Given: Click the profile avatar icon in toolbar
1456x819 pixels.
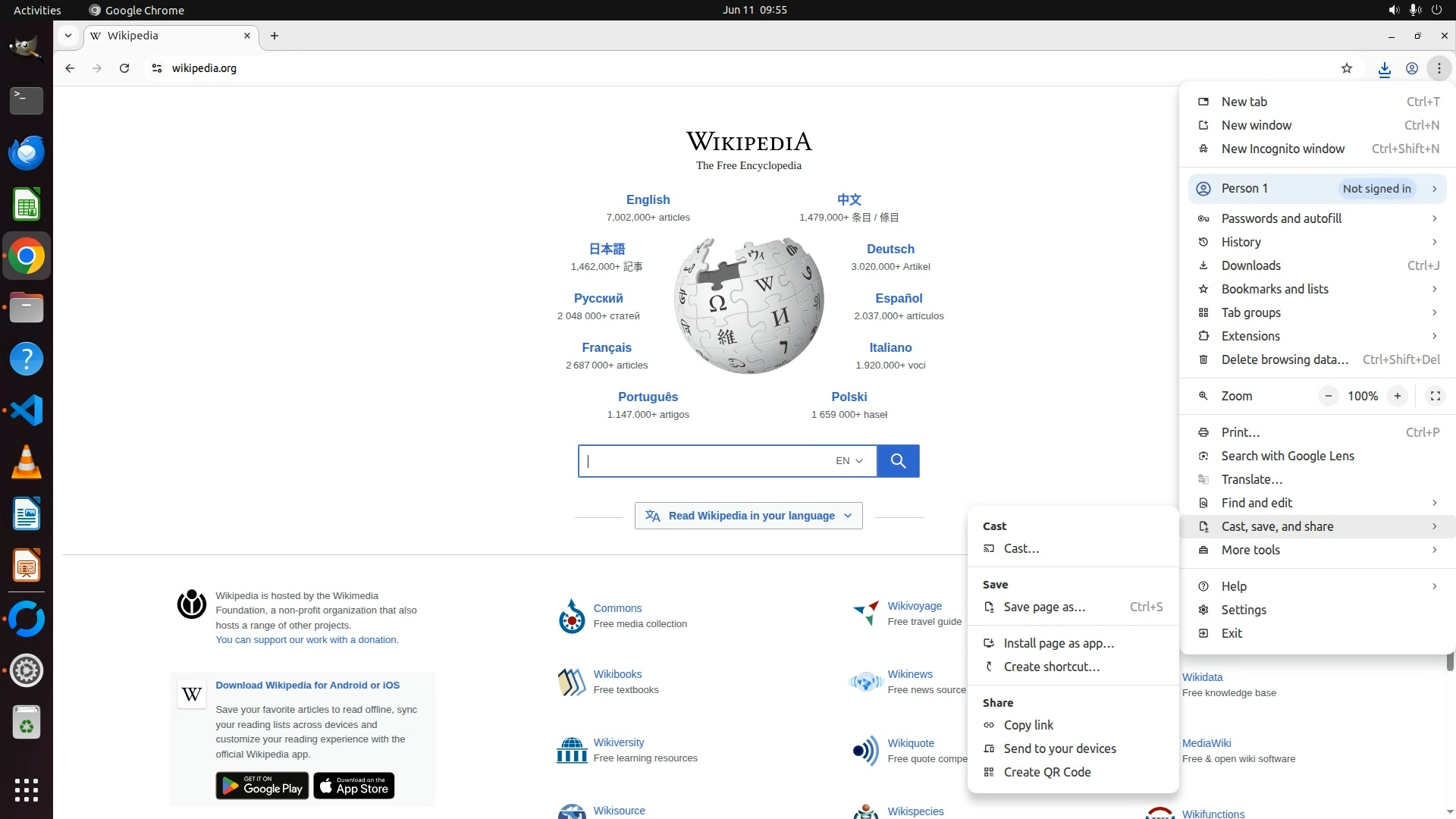Looking at the screenshot, I should coord(1411,68).
